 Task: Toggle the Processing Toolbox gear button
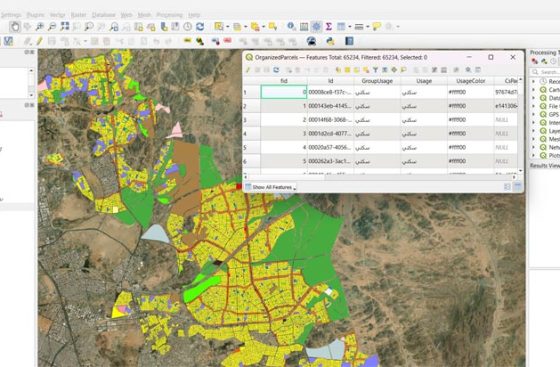(316, 26)
